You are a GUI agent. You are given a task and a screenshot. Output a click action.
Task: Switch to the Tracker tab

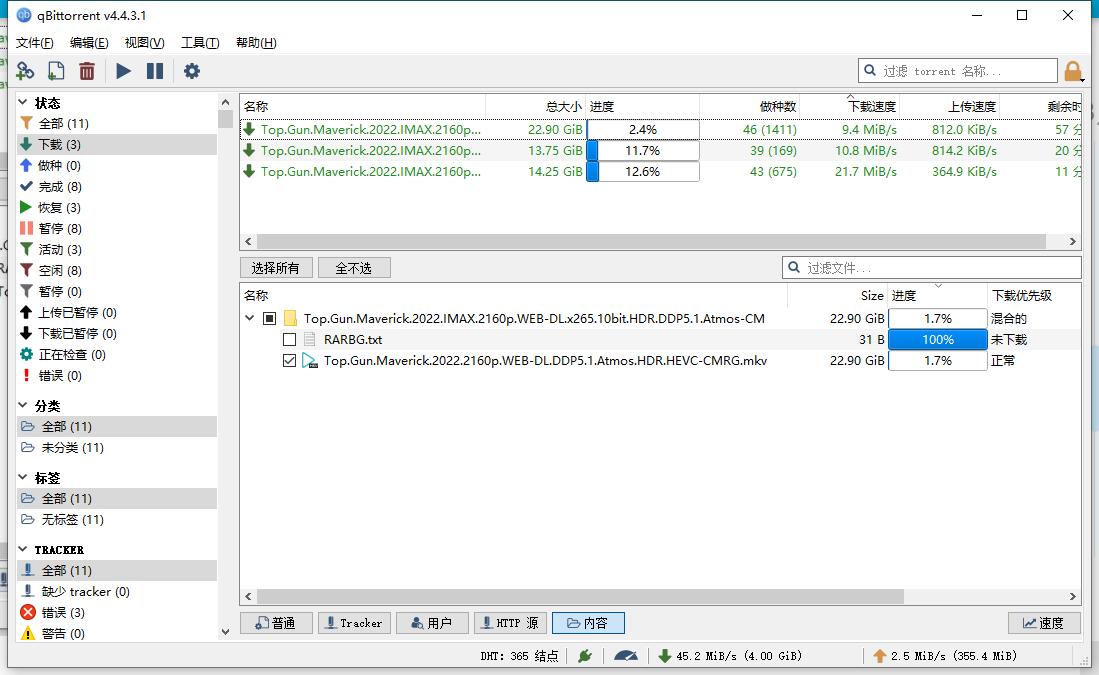click(354, 623)
